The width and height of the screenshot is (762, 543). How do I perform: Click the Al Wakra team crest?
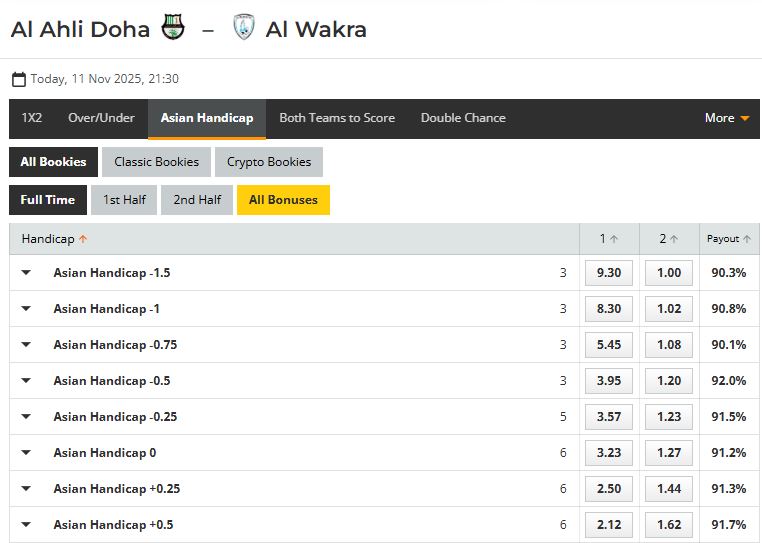[x=243, y=28]
